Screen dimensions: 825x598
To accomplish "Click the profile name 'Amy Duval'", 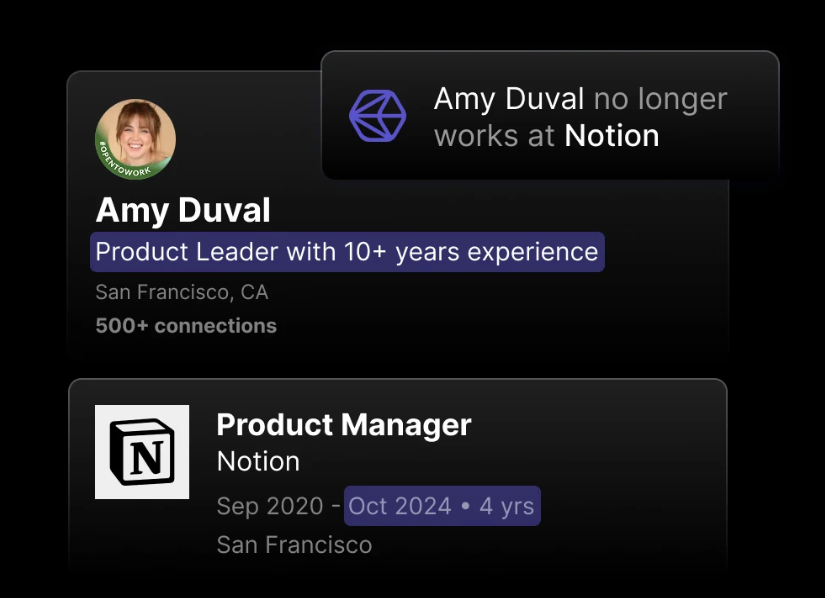I will pyautogui.click(x=183, y=210).
